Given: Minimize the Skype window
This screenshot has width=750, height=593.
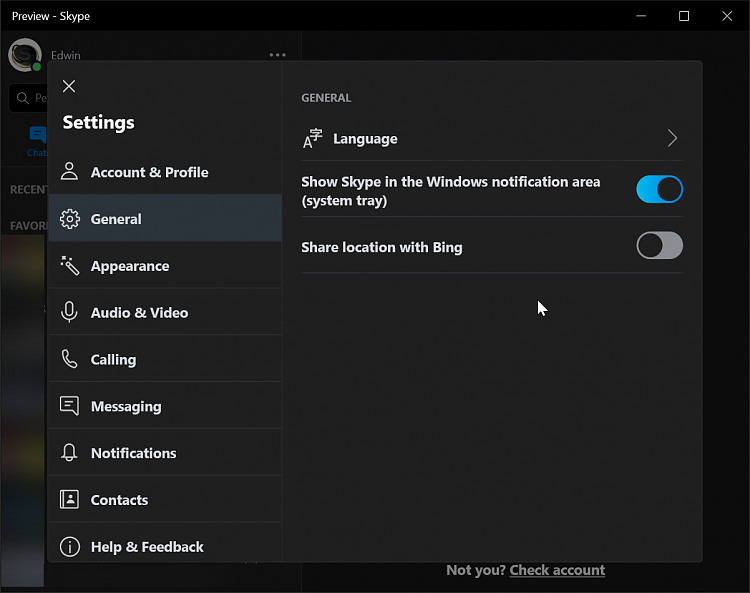Looking at the screenshot, I should pos(641,16).
